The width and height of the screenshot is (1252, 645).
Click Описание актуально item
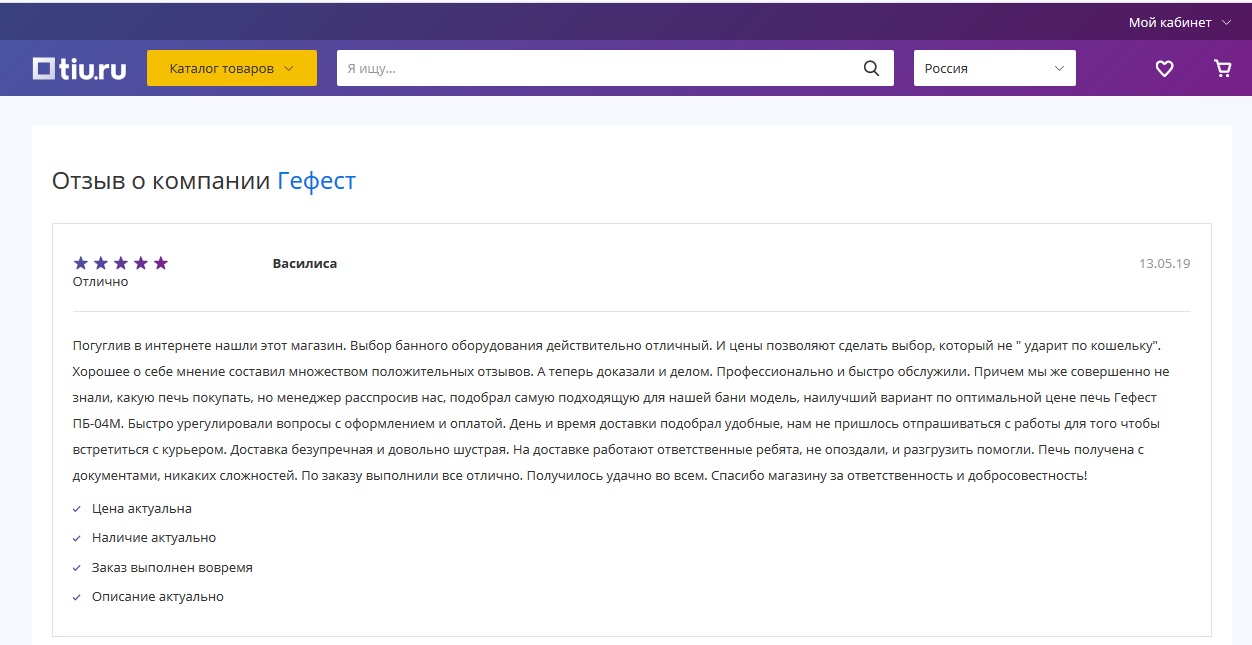click(x=157, y=597)
